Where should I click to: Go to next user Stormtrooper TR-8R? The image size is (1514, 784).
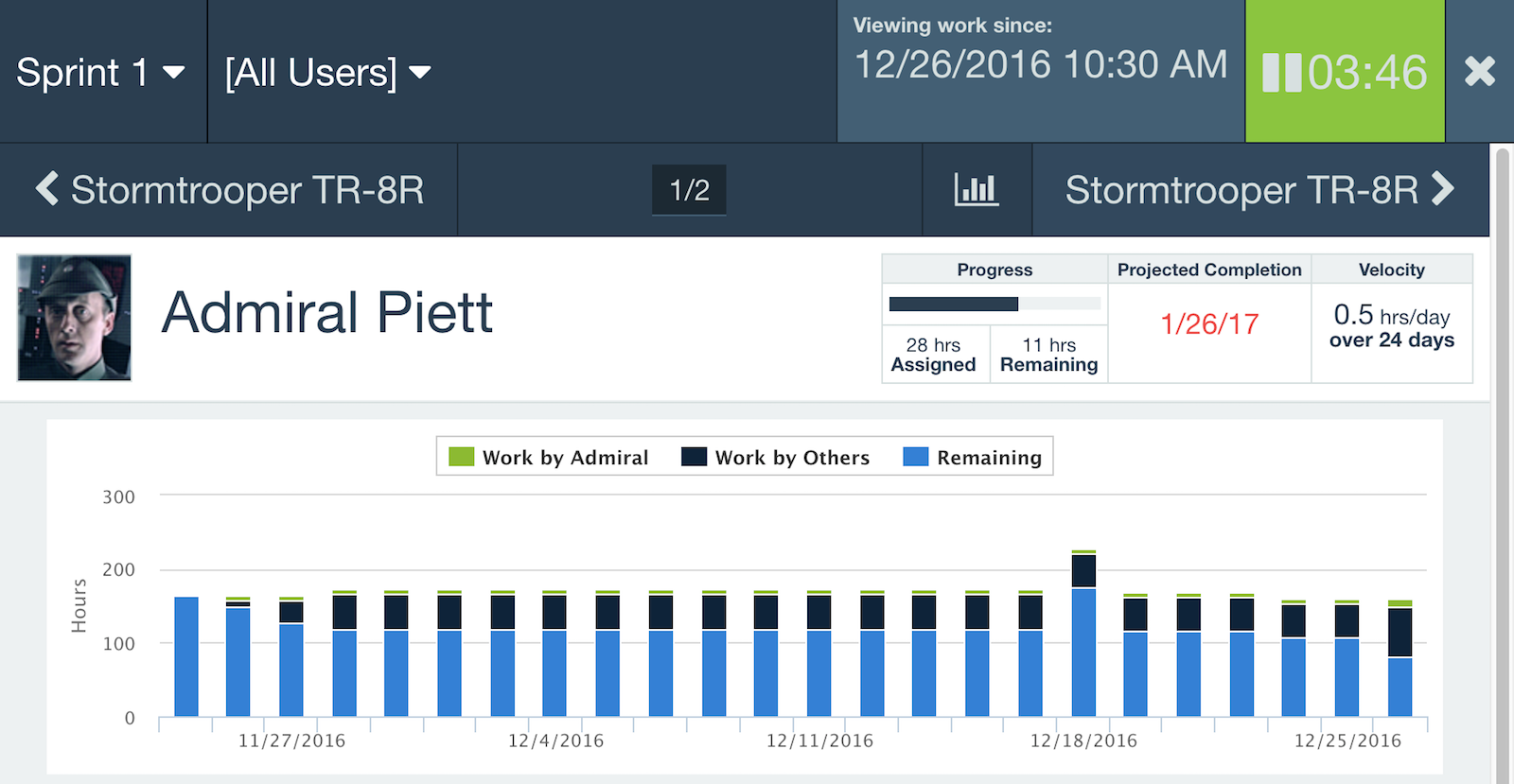1259,190
